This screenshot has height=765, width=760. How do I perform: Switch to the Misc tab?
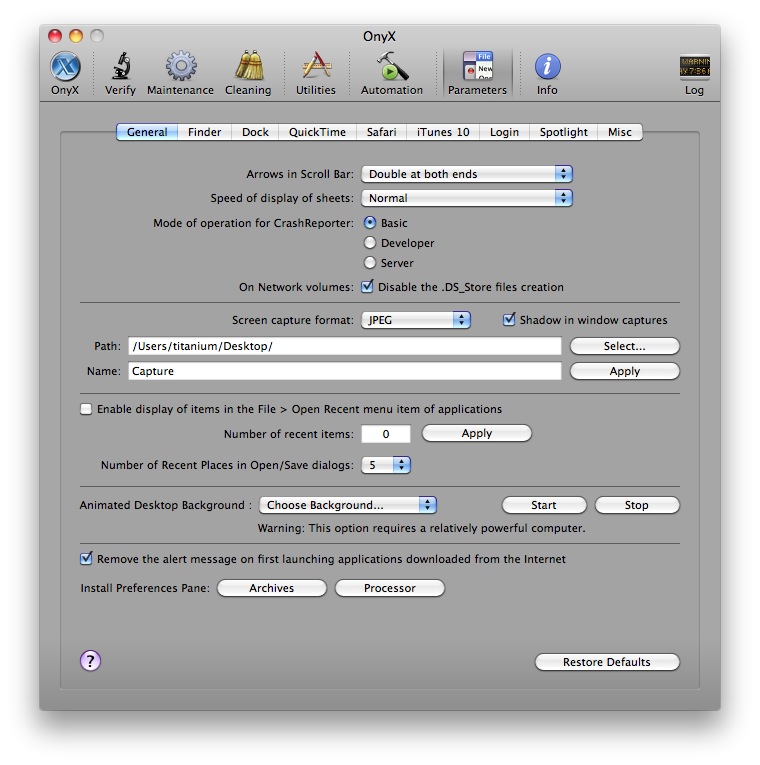tap(620, 132)
